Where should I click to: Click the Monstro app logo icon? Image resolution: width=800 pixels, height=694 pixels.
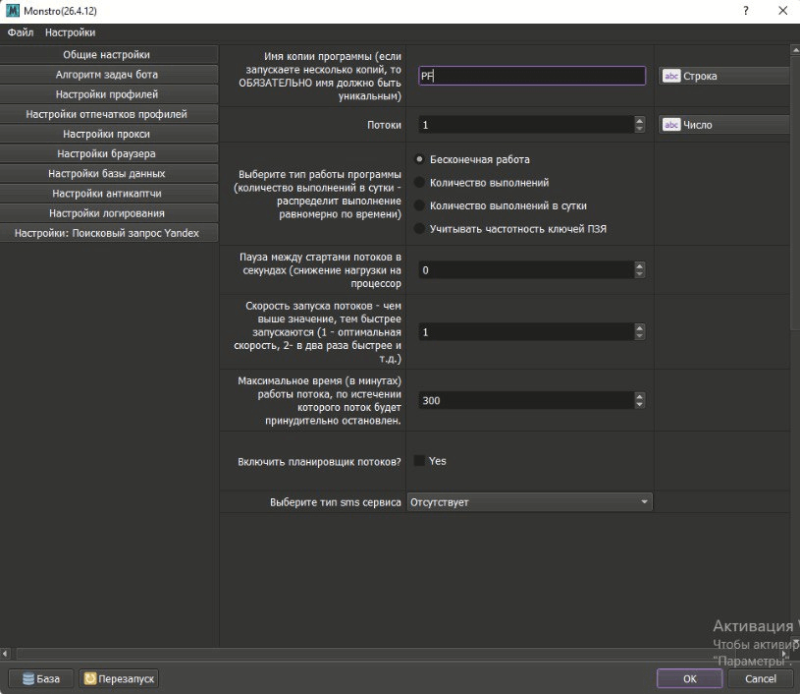click(x=12, y=10)
